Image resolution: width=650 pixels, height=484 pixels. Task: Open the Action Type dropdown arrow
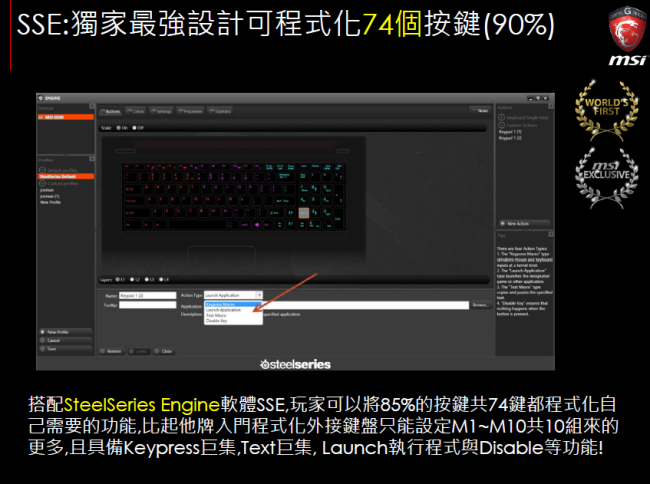pos(259,295)
